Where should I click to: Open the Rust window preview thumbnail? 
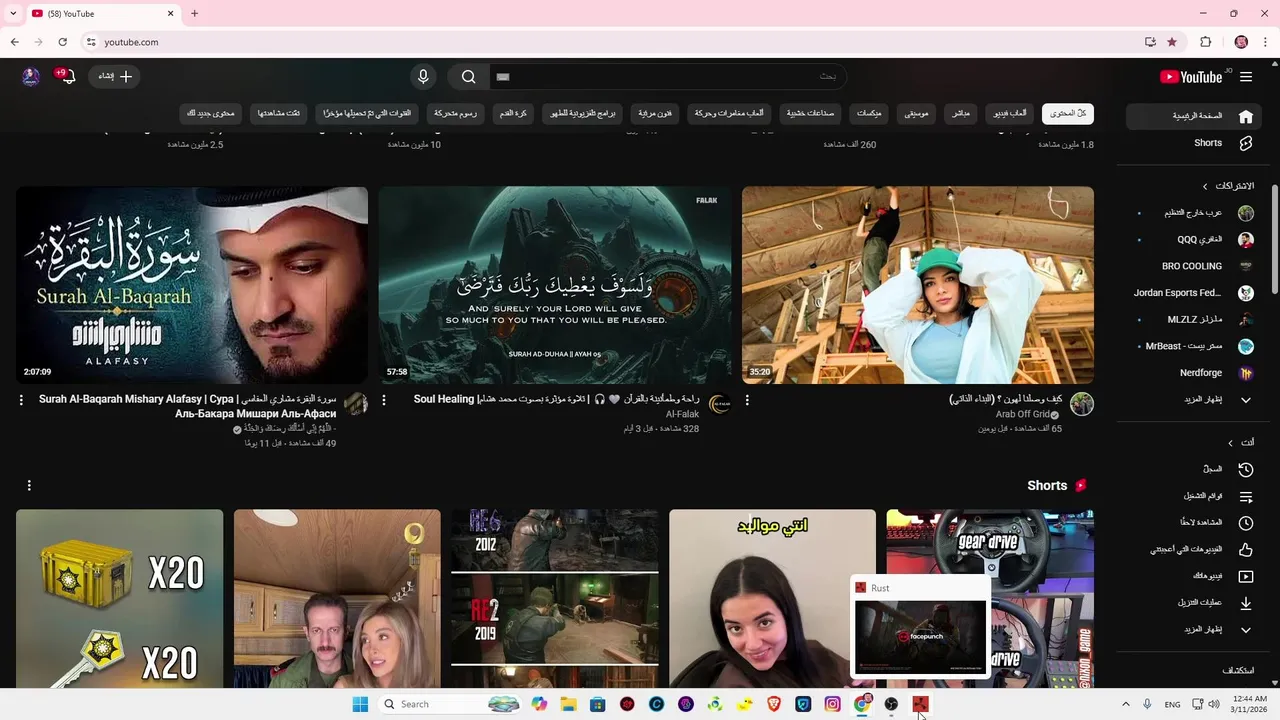click(920, 636)
